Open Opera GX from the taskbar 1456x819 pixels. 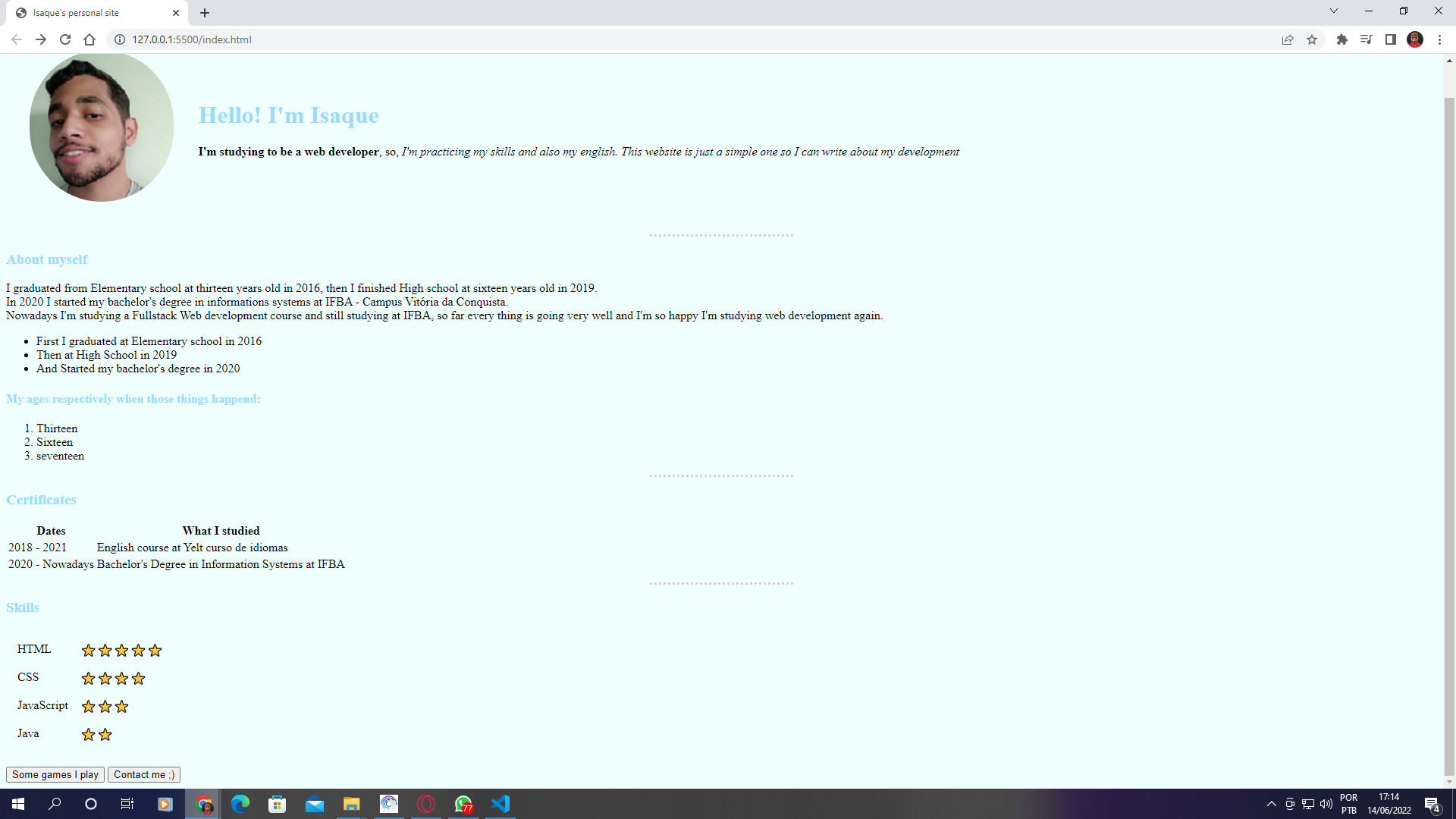coord(426,804)
